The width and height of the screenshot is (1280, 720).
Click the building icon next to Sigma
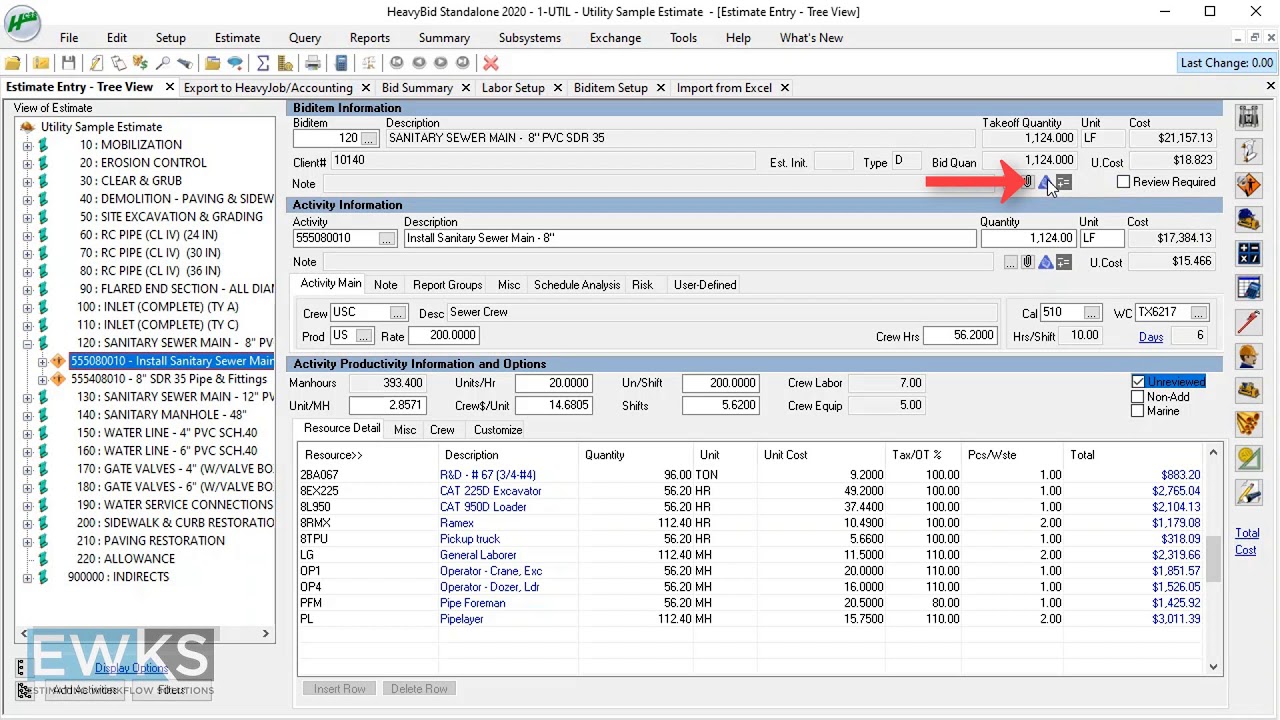[285, 63]
